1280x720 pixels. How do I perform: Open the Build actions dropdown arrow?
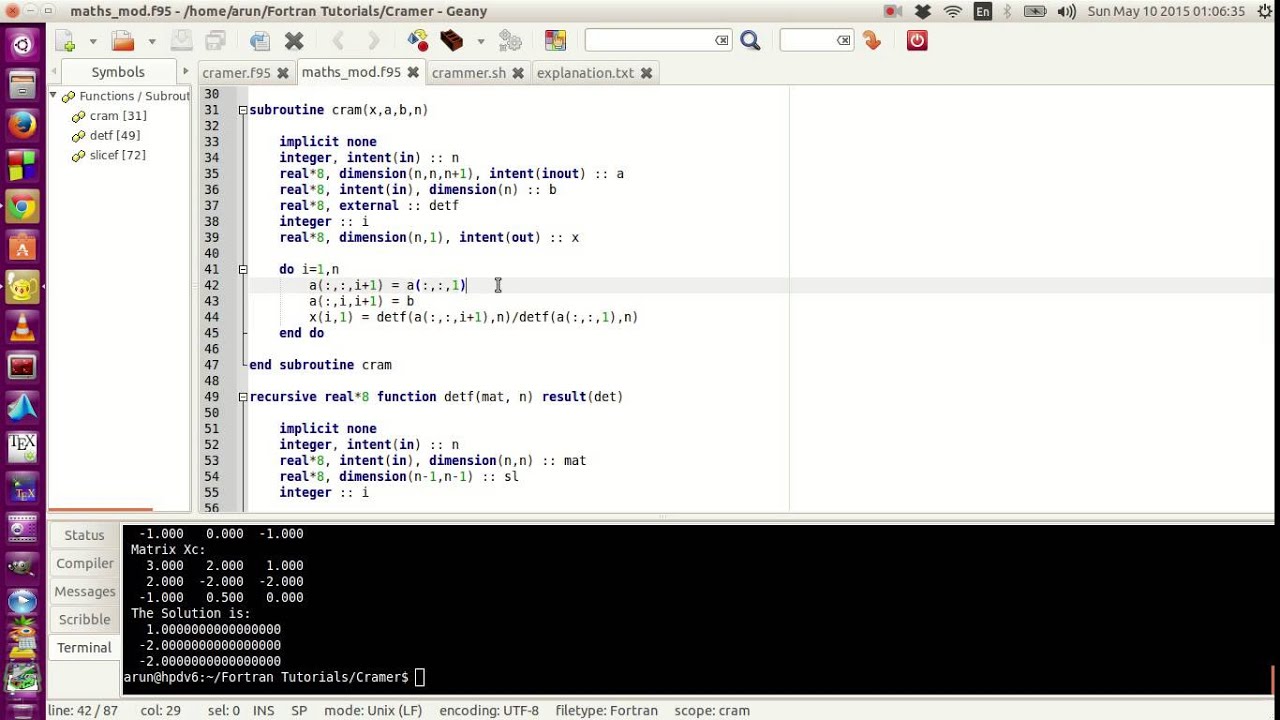pyautogui.click(x=480, y=41)
